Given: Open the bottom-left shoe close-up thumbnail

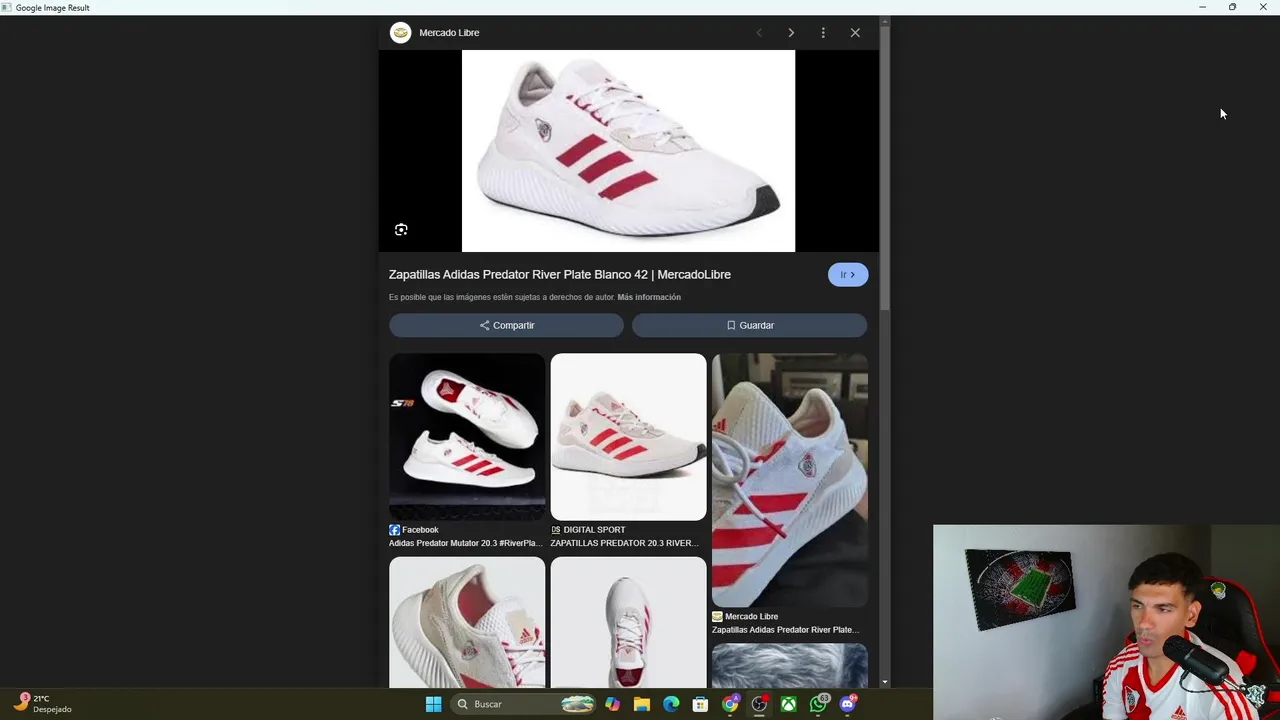Looking at the screenshot, I should click(467, 622).
